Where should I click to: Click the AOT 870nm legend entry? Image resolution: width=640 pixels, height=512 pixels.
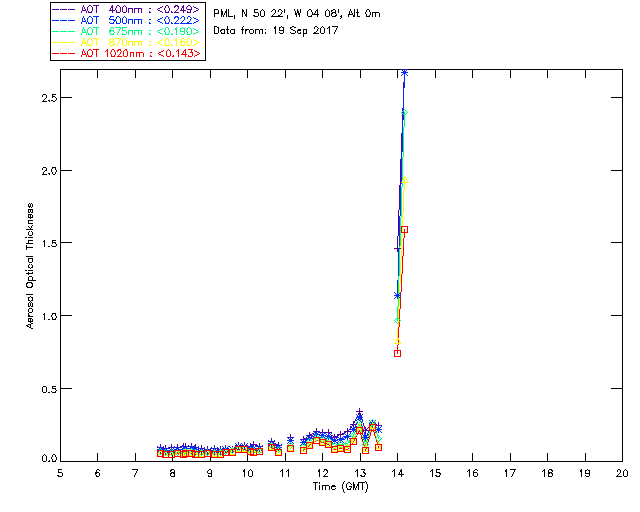tap(127, 42)
